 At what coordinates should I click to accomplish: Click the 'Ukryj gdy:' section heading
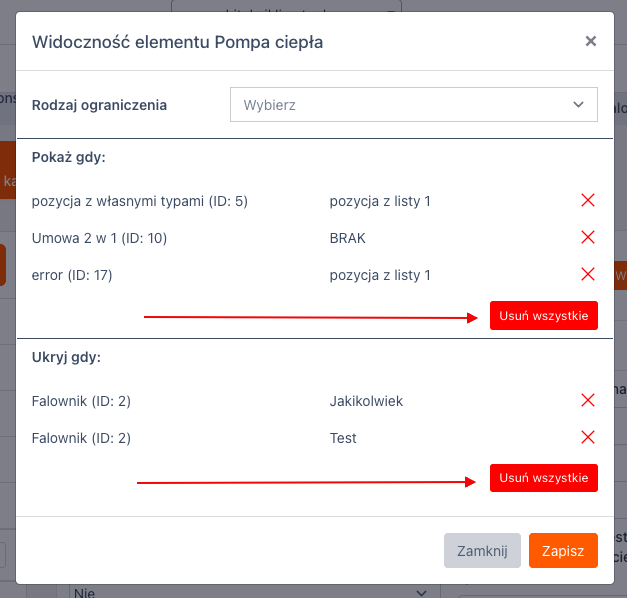coord(66,357)
